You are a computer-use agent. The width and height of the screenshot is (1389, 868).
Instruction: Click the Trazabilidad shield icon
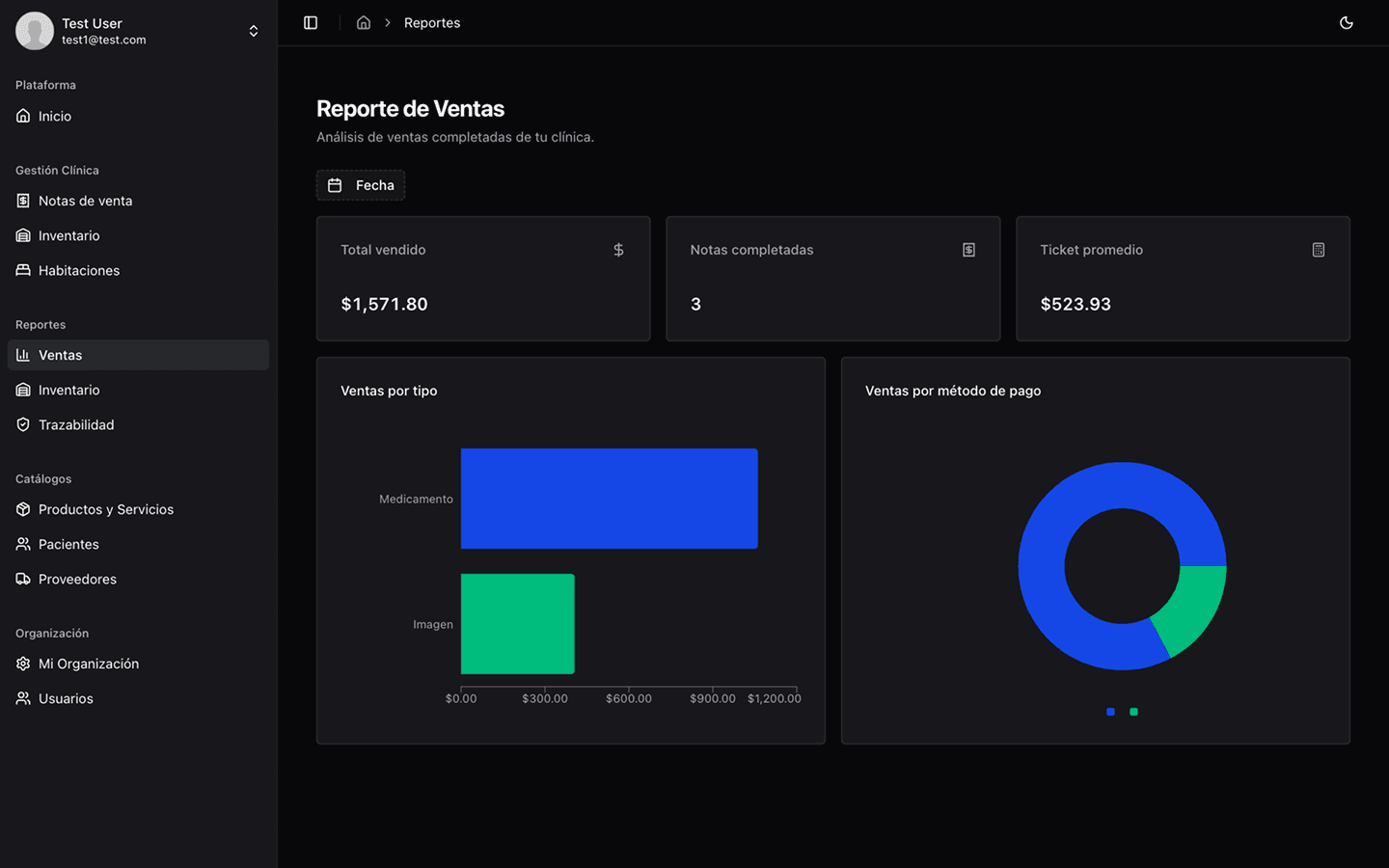(23, 424)
